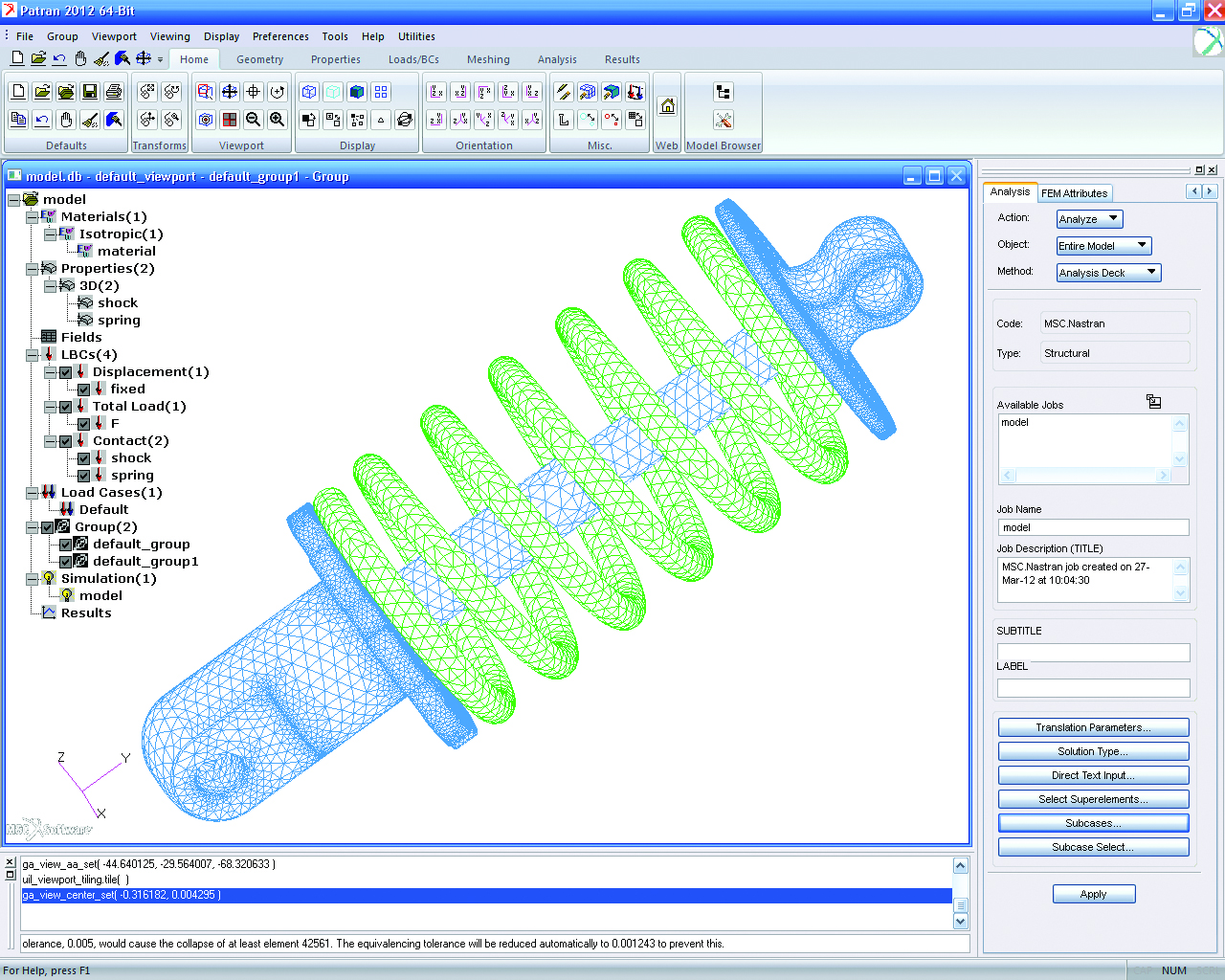Click the Label Control icon in Misc group
Screen dimensions: 1225x980
(x=564, y=120)
